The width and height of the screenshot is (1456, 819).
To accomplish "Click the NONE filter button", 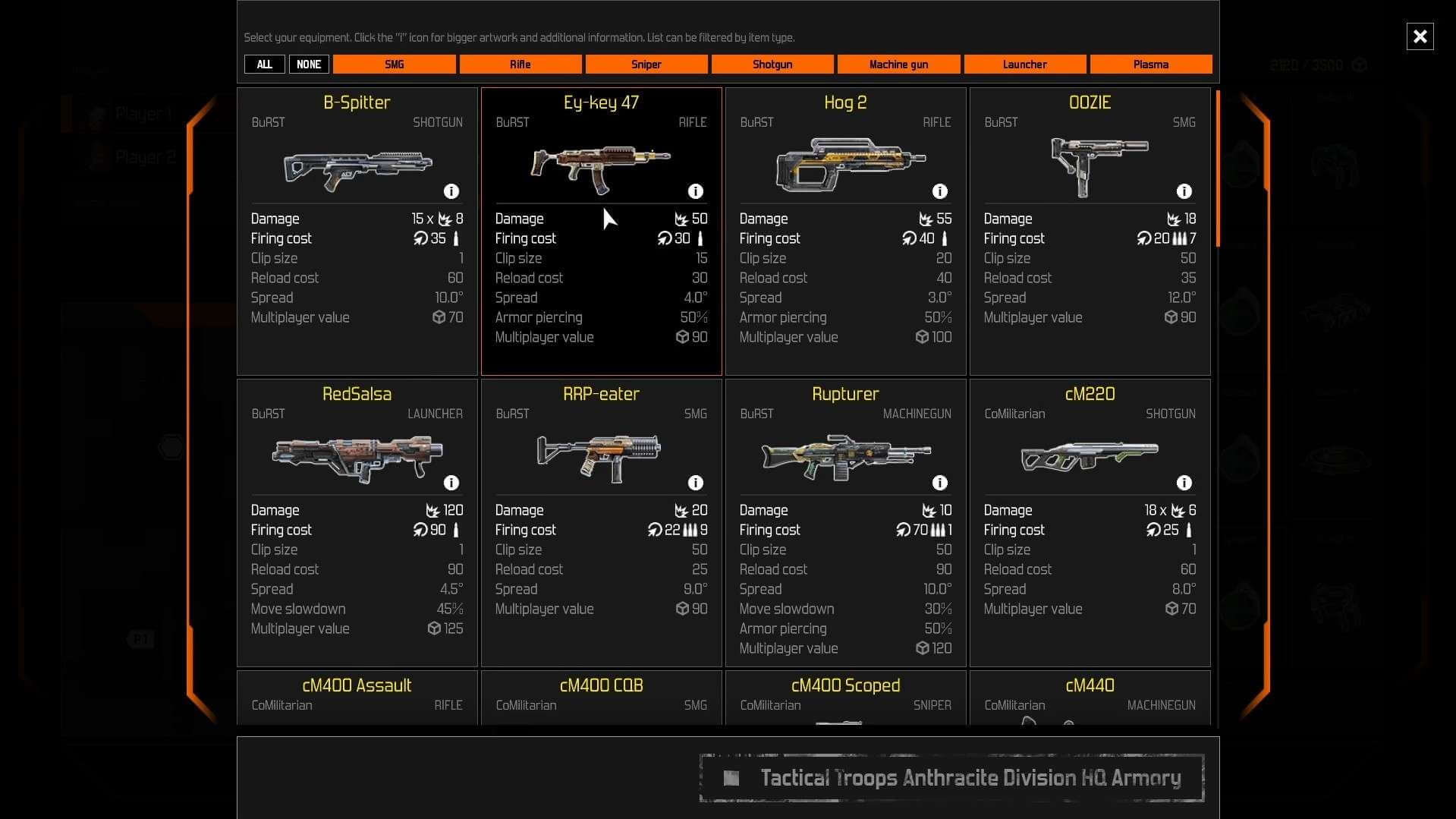I will 309,65.
